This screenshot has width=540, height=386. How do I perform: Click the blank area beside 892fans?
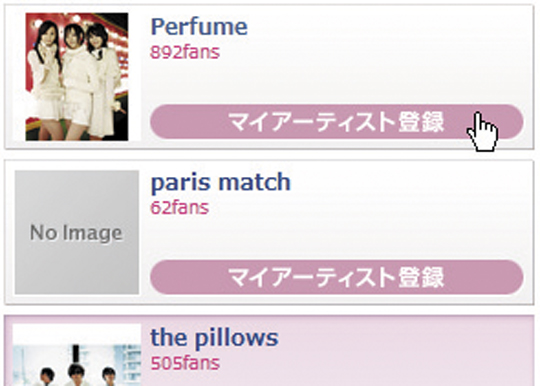[x=372, y=53]
